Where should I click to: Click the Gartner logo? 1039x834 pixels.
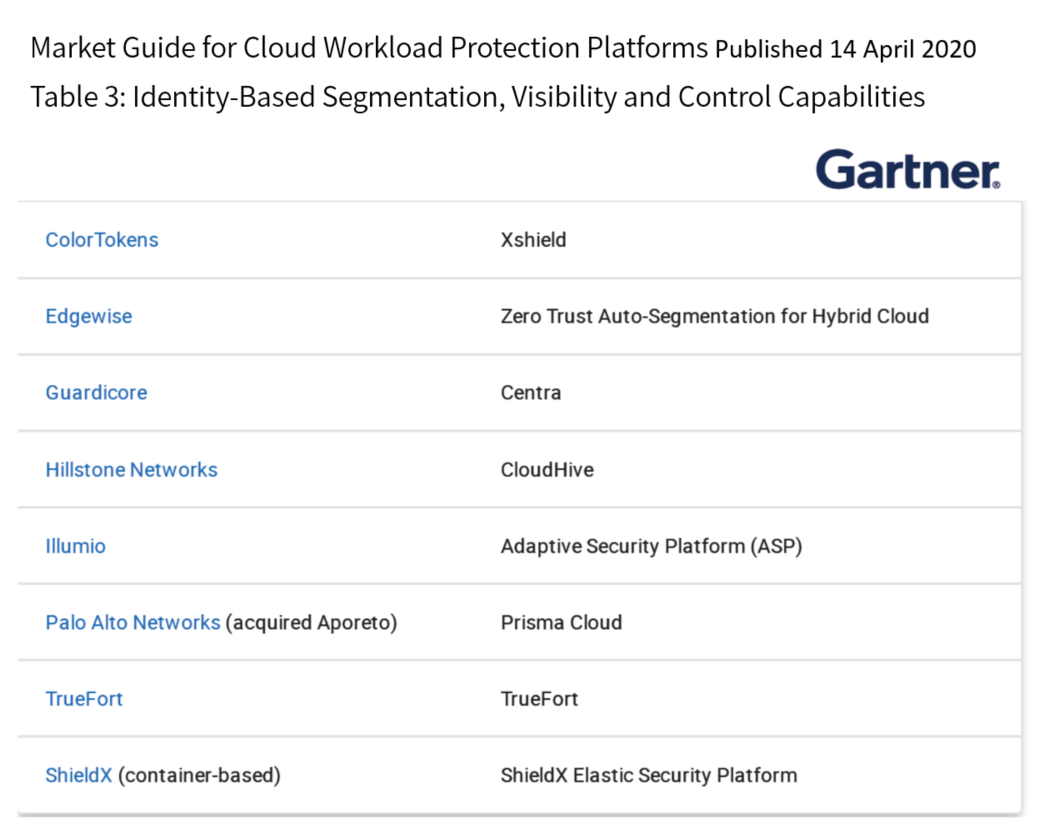[905, 168]
